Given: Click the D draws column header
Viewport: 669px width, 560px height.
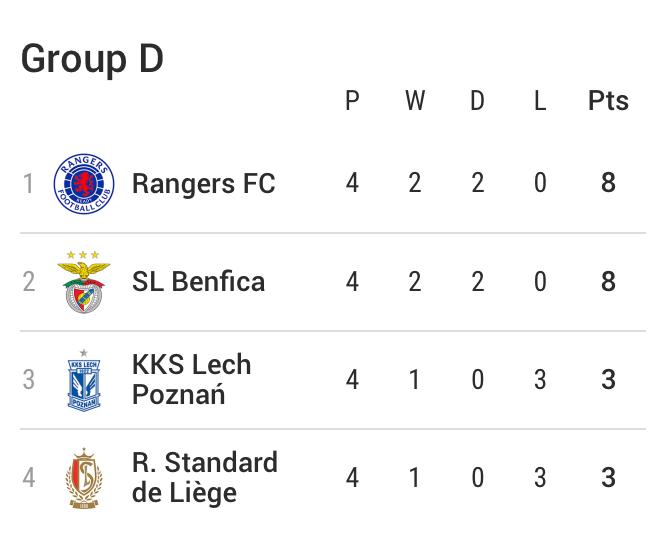Looking at the screenshot, I should tap(477, 101).
